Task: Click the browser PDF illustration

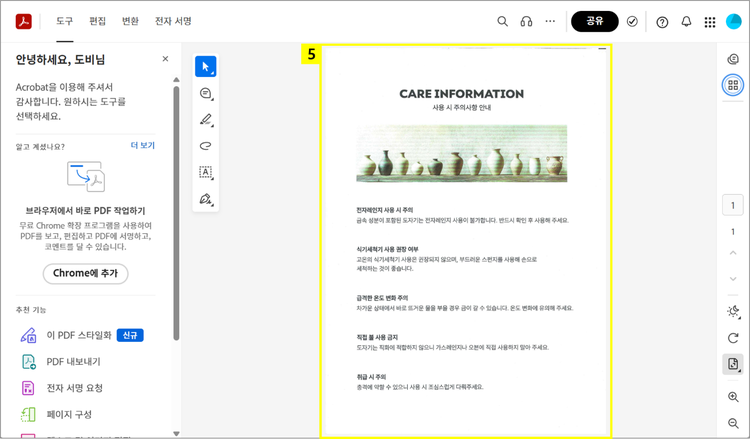Action: [86, 176]
